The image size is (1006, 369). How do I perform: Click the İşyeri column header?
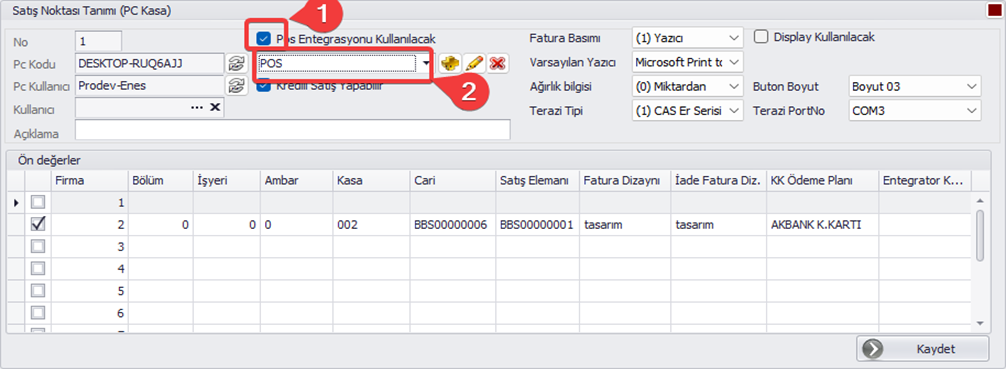pyautogui.click(x=226, y=181)
